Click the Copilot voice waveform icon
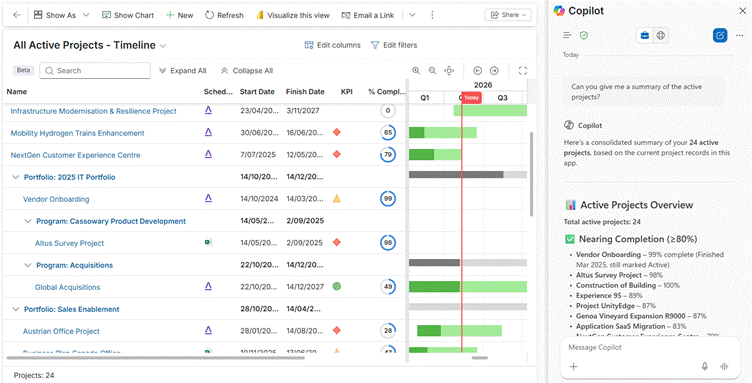 click(x=724, y=367)
